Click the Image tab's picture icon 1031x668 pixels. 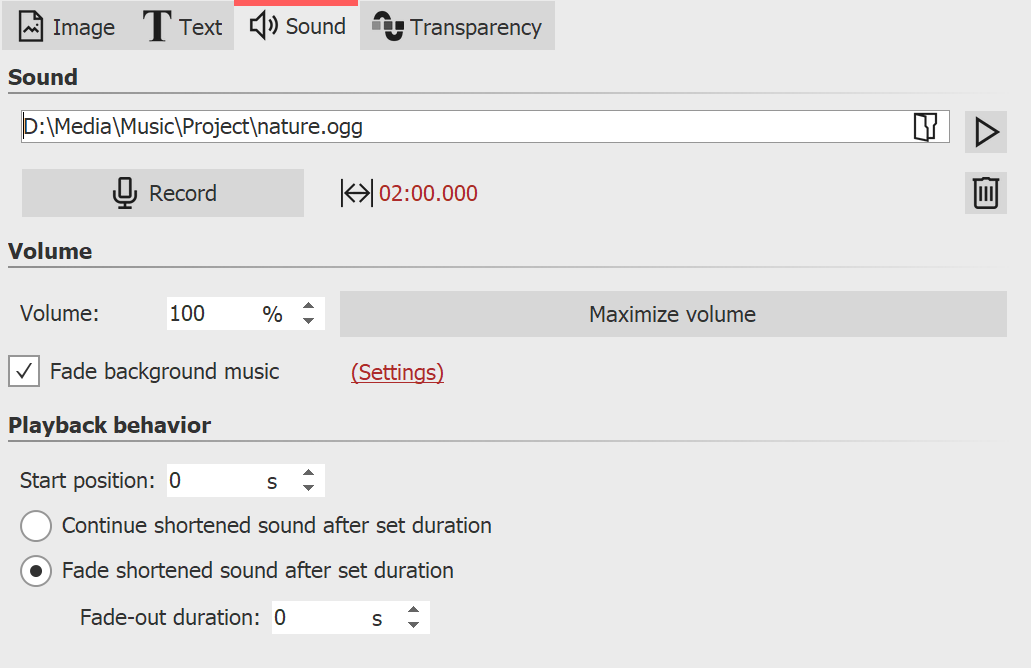coord(30,26)
